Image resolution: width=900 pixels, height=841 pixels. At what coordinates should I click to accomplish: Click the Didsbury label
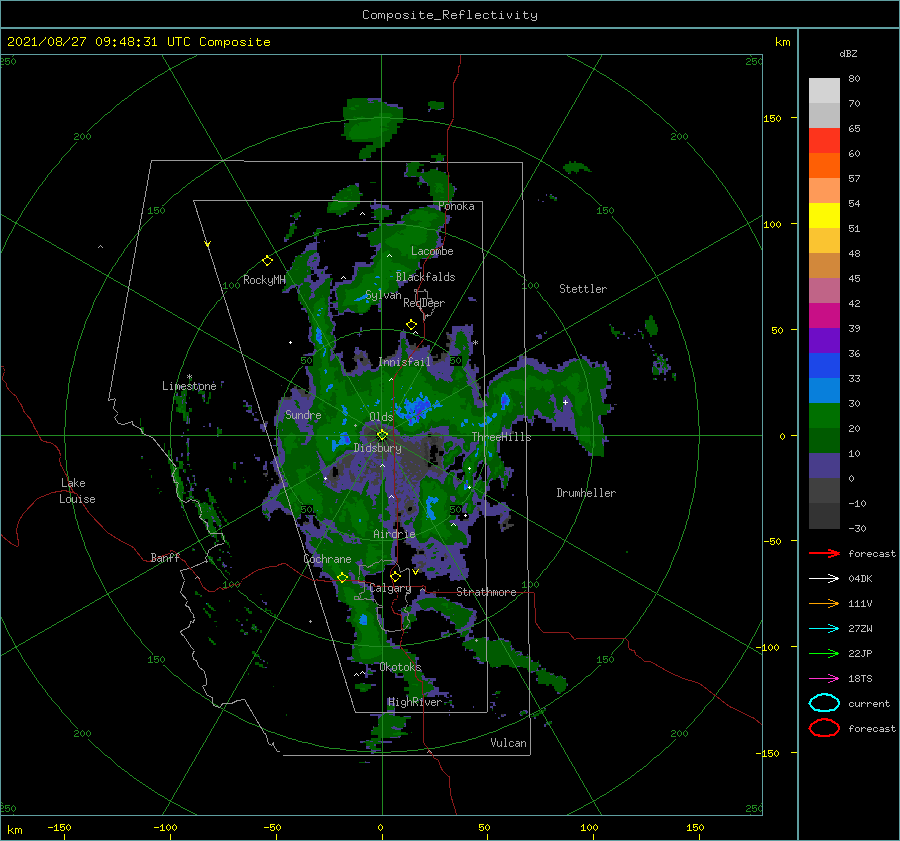[377, 448]
